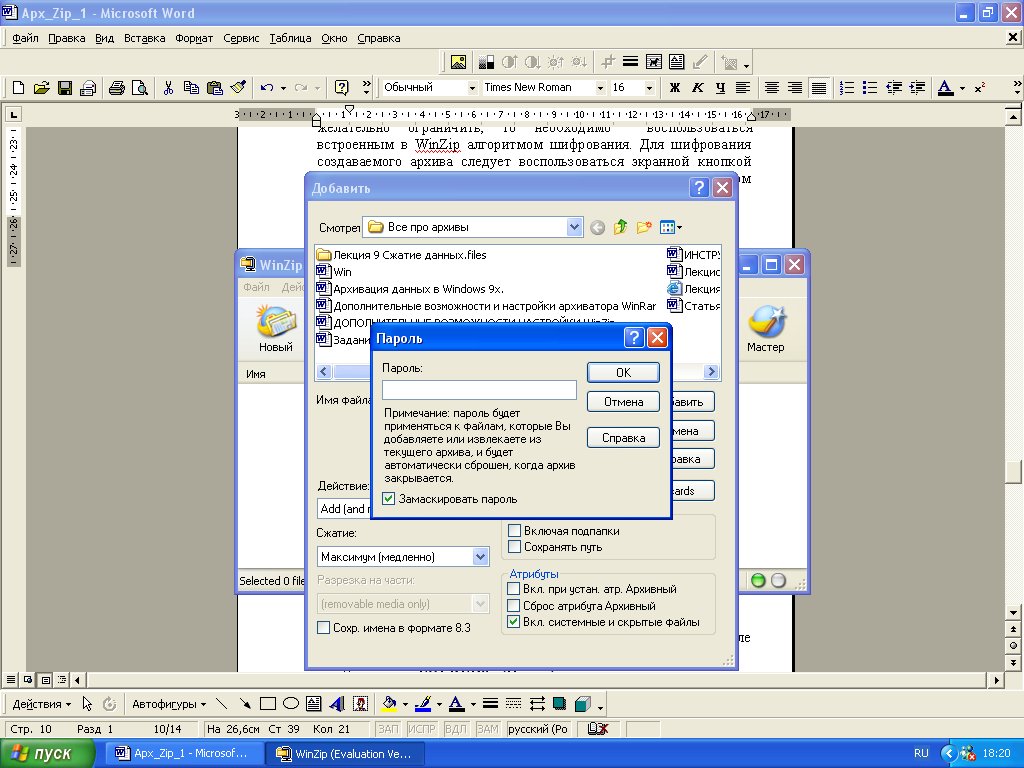Click the Print icon in Word toolbar
The height and width of the screenshot is (768, 1024).
[x=116, y=88]
